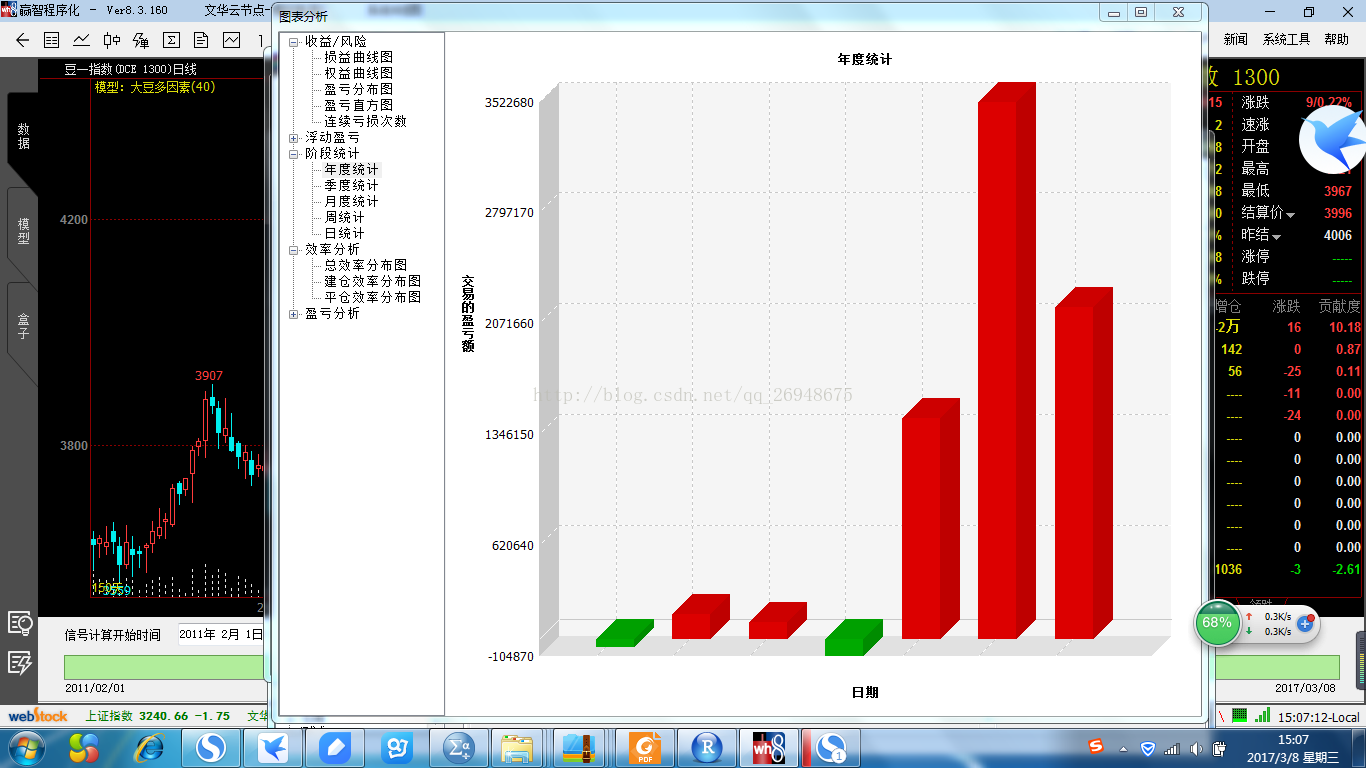Select 损益曲线图 in tree
This screenshot has height=768, width=1366.
point(358,57)
